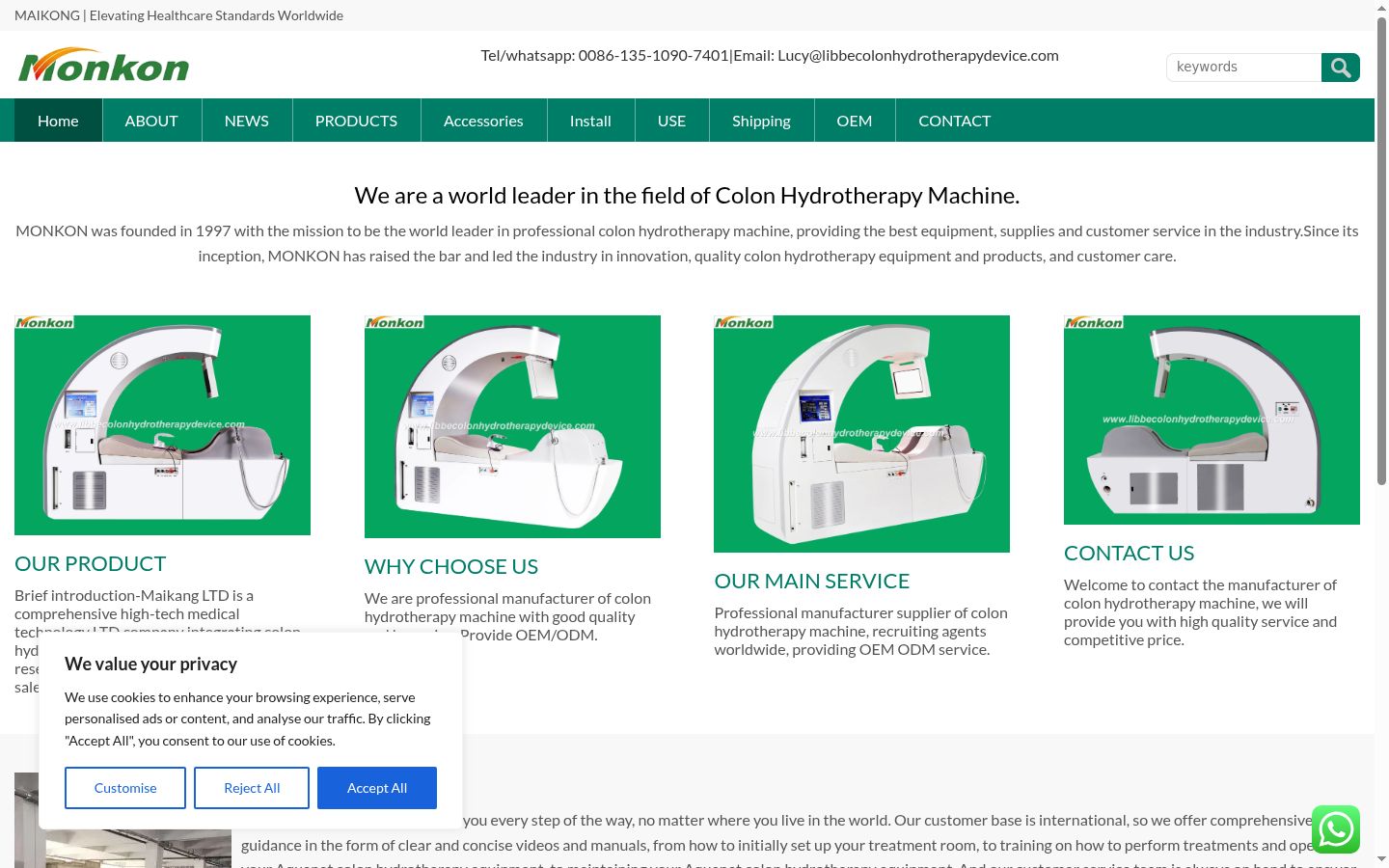Screen dimensions: 1389x868
Task: Open the Home menu item
Action: click(x=58, y=121)
